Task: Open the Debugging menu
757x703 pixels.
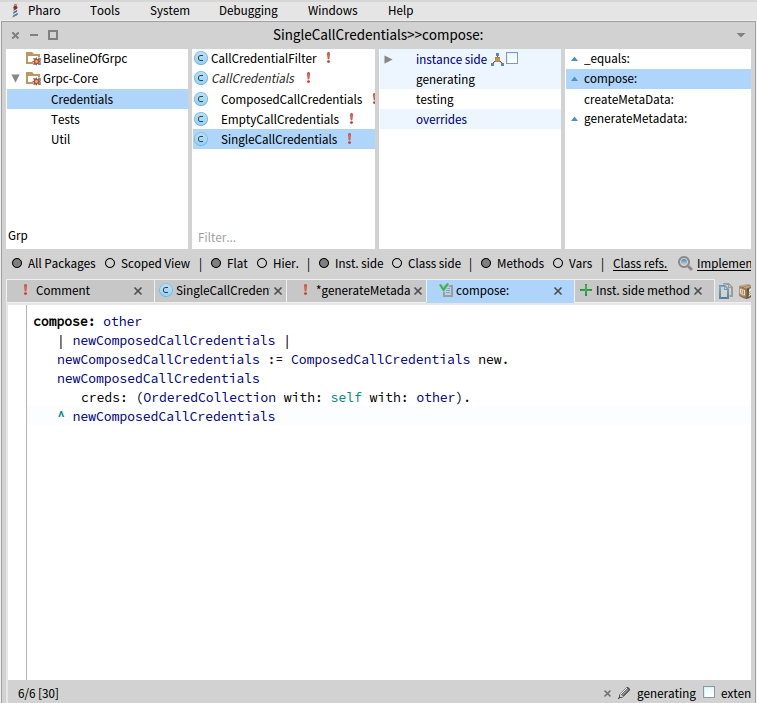Action: click(x=248, y=10)
